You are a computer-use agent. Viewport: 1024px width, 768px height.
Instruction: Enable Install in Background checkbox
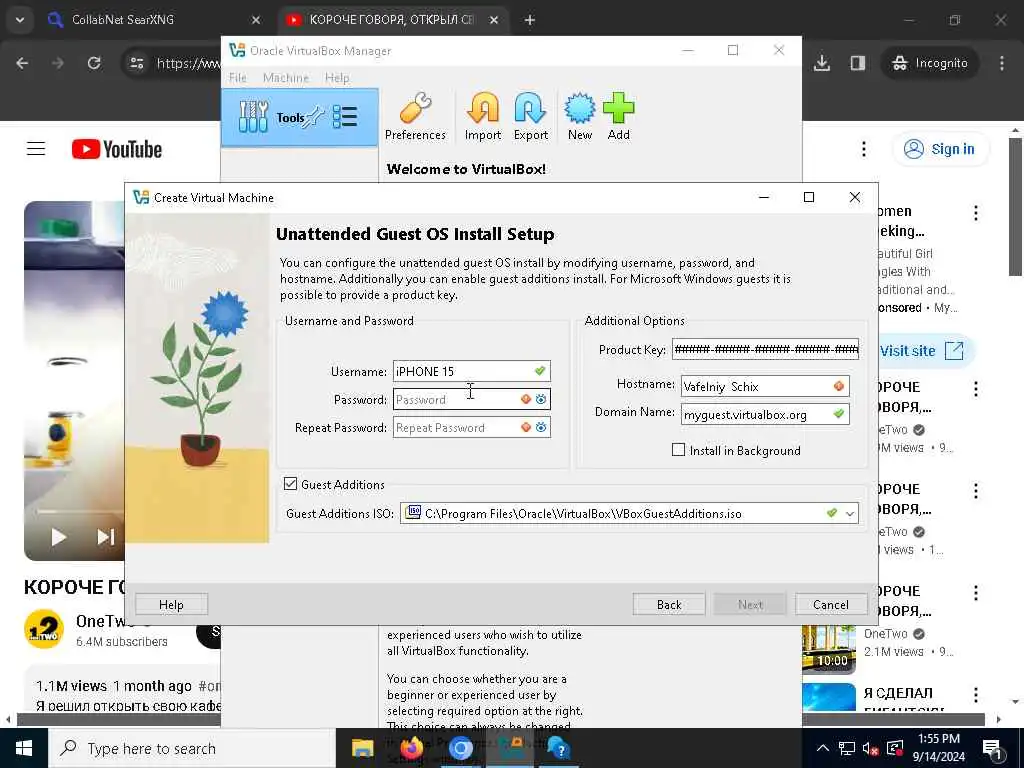click(679, 450)
